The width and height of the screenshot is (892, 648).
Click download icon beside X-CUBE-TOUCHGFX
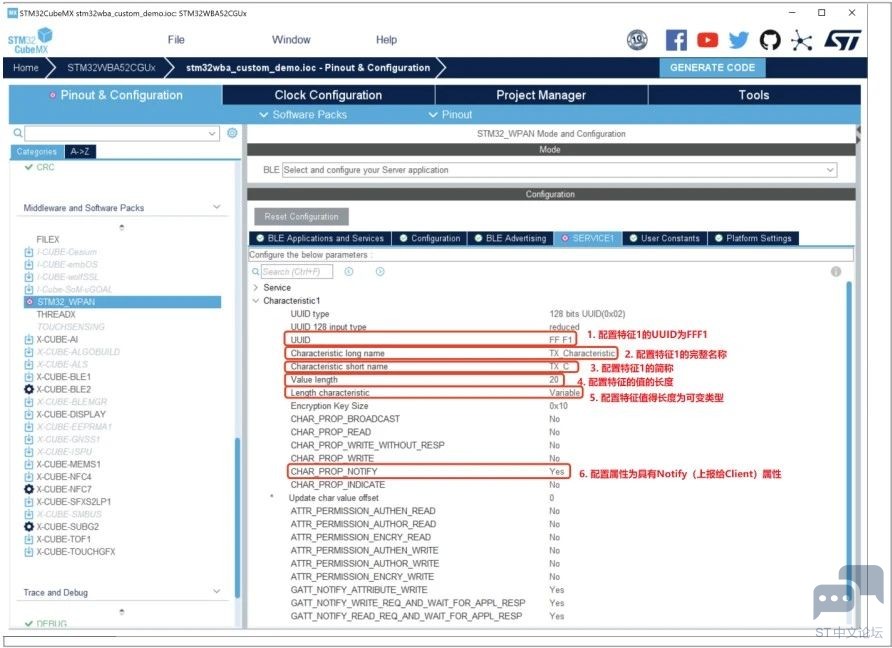28,552
